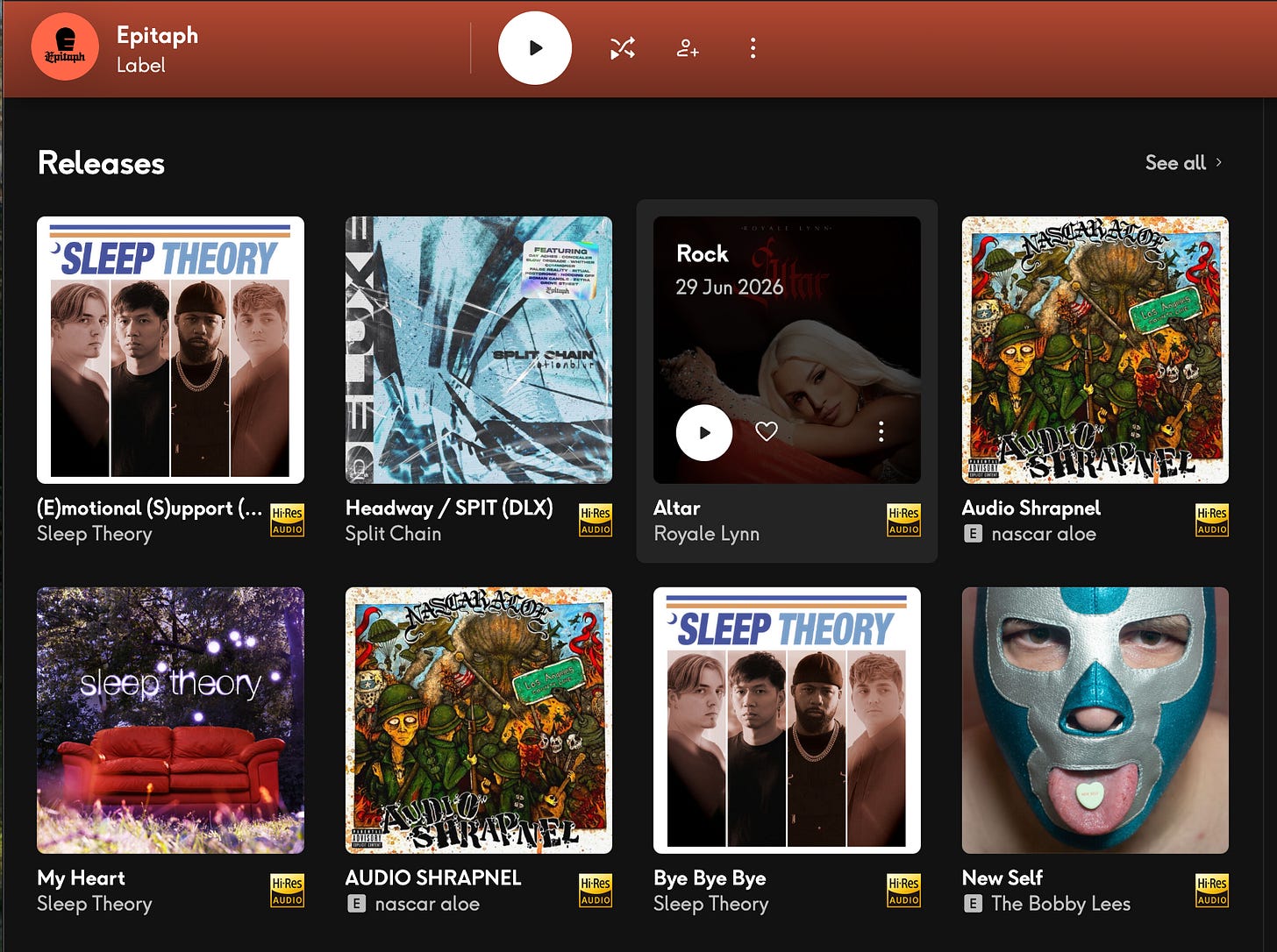Favorite the Altar album with the heart

pyautogui.click(x=767, y=431)
